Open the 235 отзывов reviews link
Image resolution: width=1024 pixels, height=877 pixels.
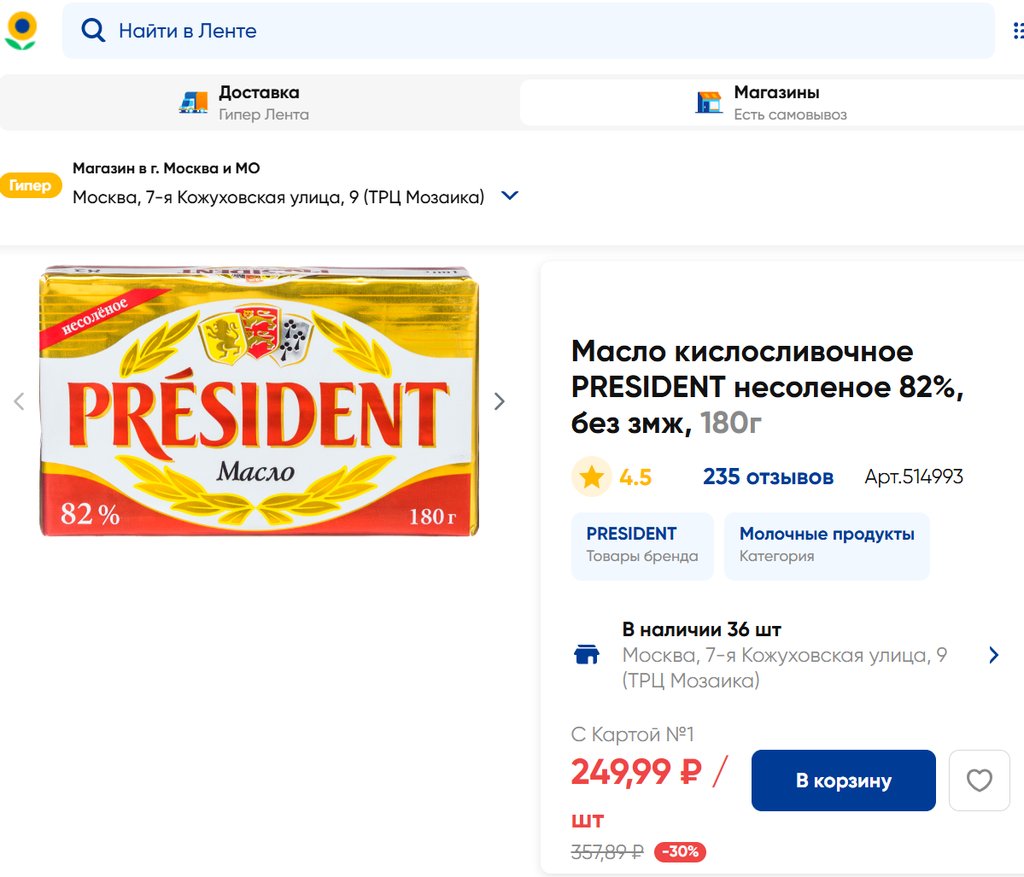tap(768, 477)
